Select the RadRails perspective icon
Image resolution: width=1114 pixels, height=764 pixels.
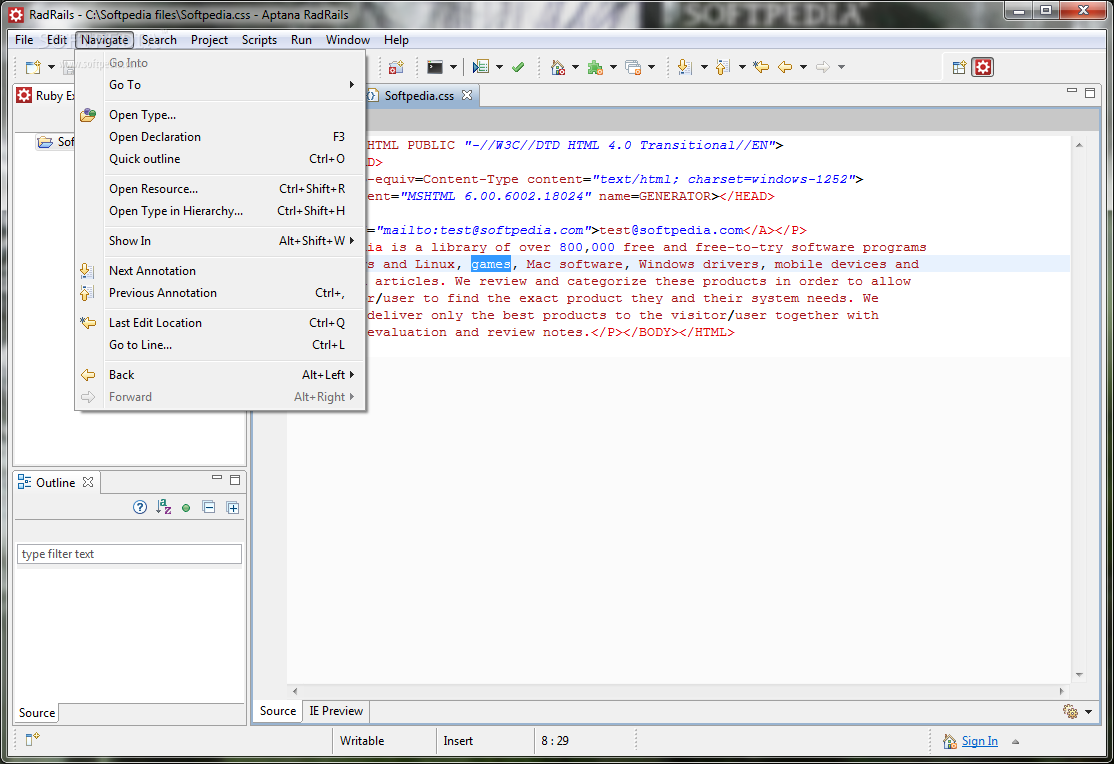point(983,68)
